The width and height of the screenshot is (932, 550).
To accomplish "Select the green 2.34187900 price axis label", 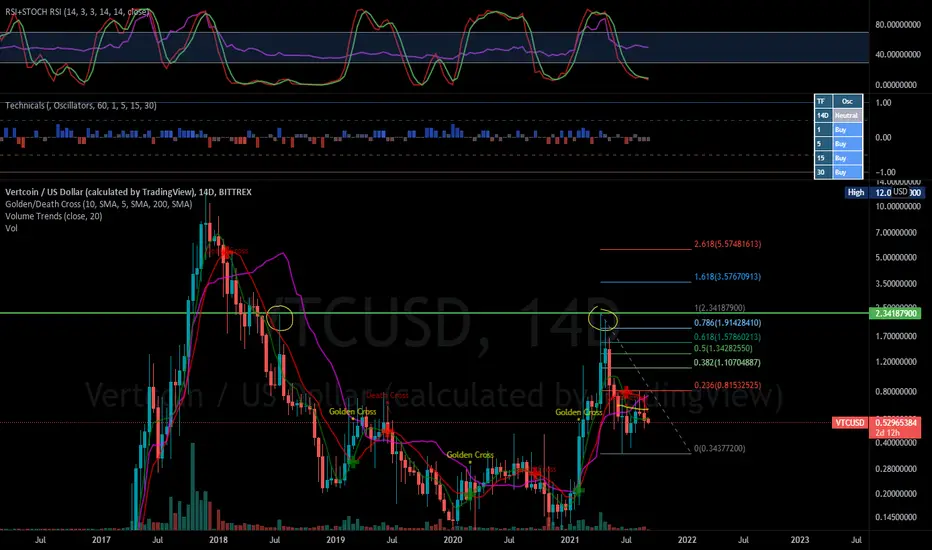I will point(895,313).
